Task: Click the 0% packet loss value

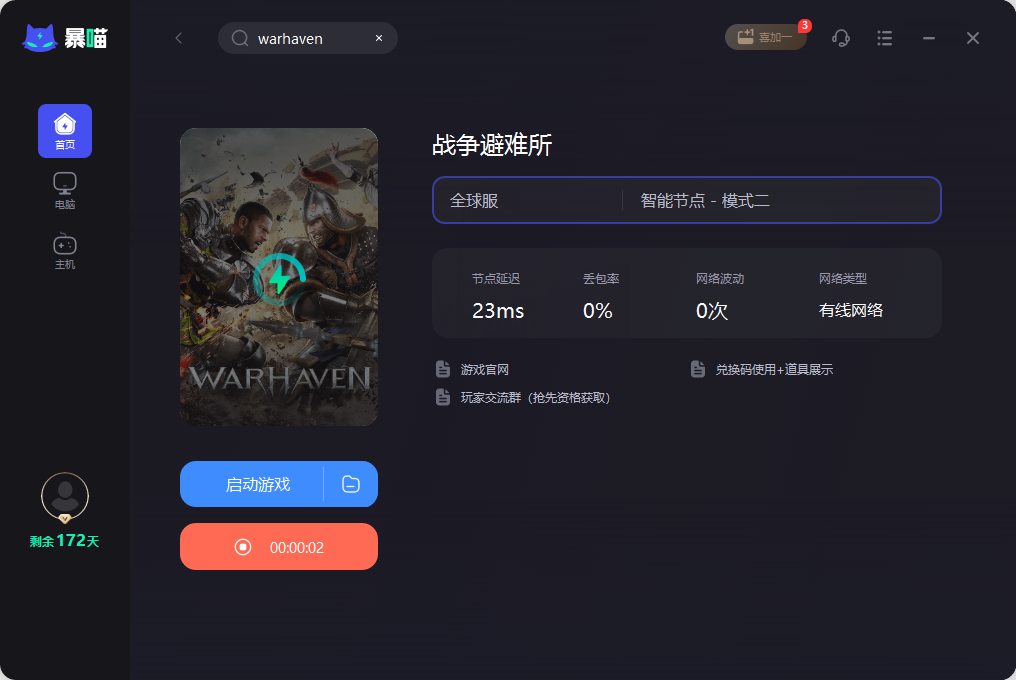Action: pyautogui.click(x=597, y=311)
